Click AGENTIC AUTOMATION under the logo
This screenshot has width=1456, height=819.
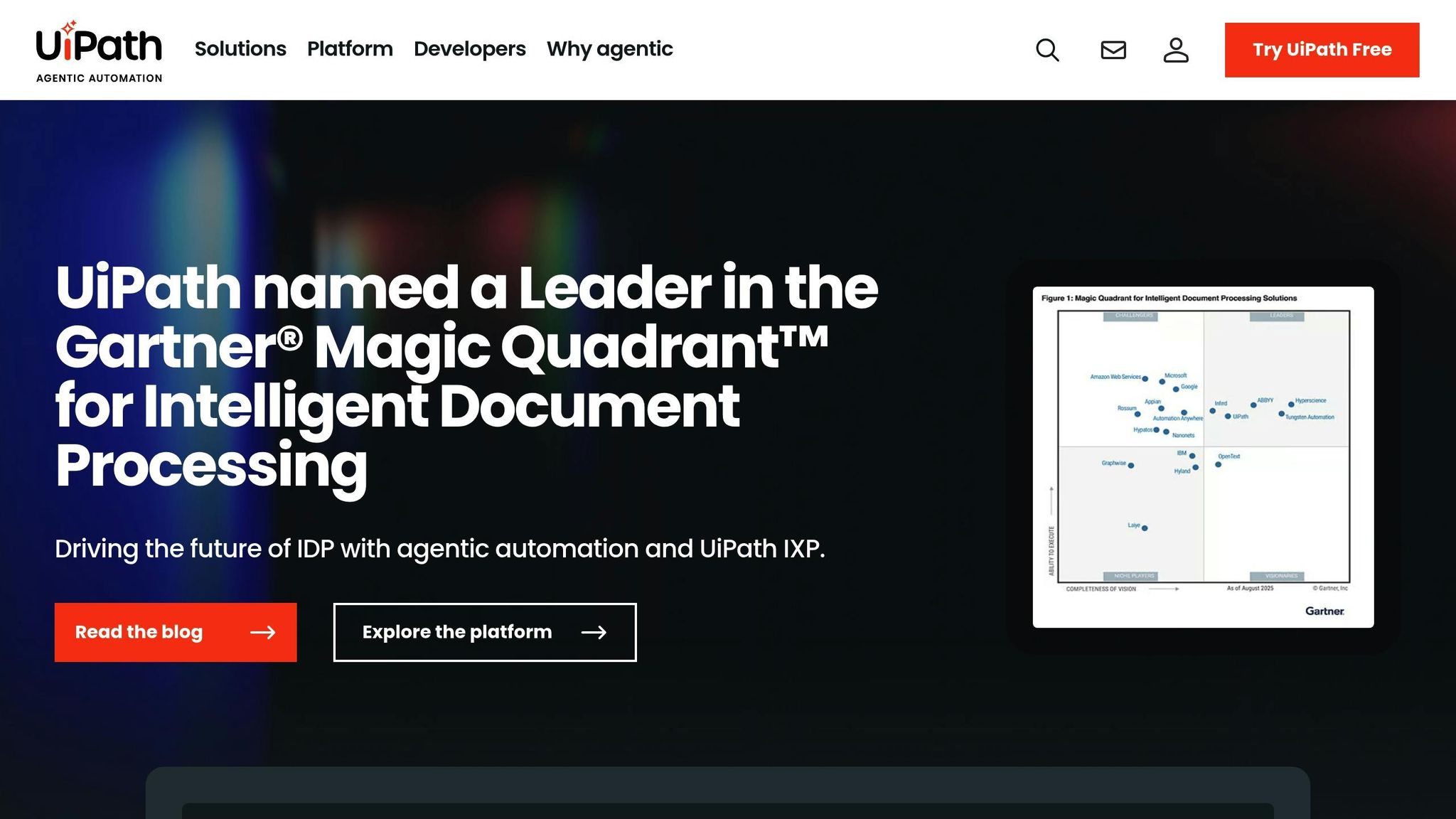pos(99,78)
